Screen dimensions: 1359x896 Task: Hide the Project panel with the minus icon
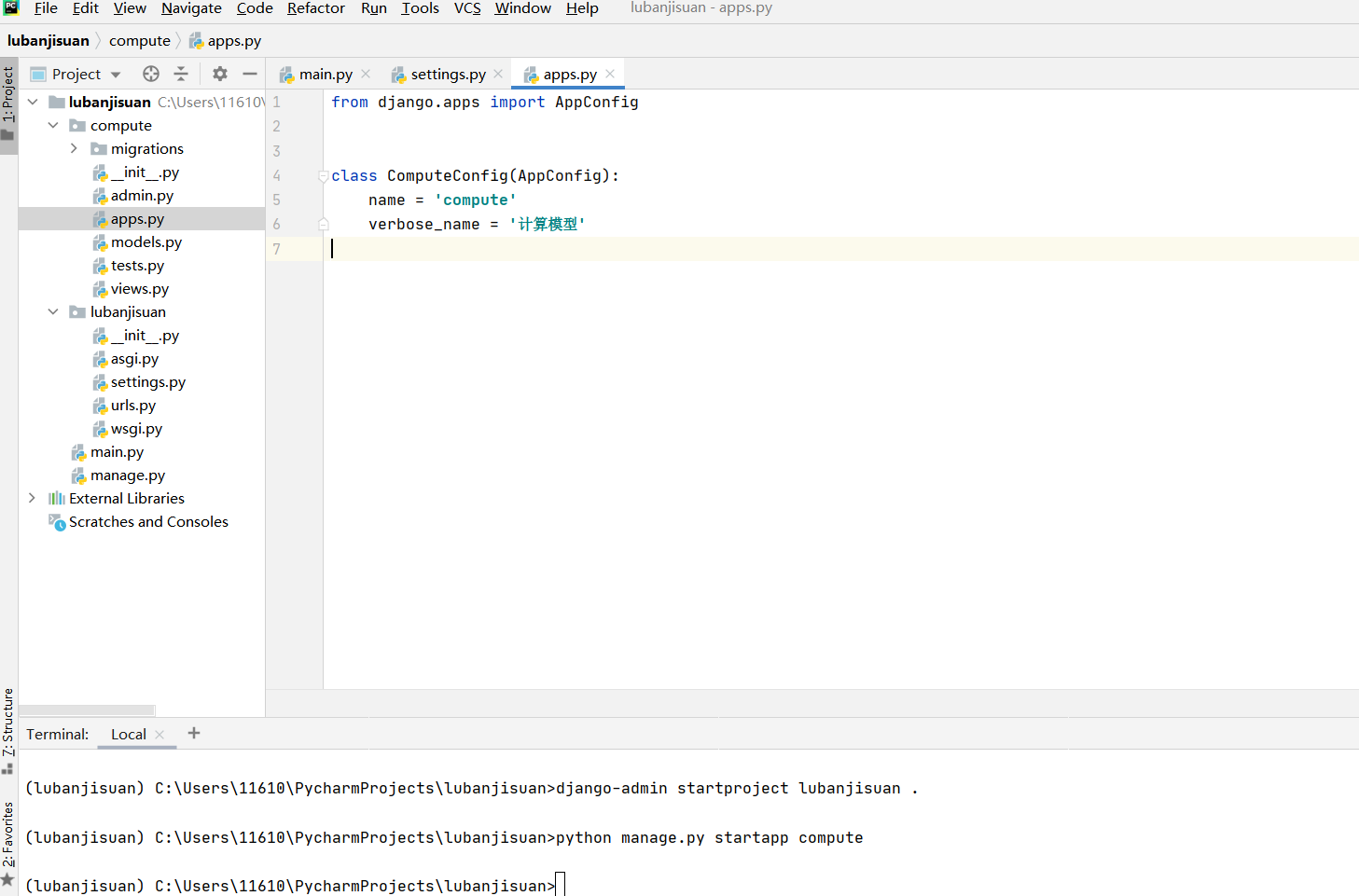[250, 74]
